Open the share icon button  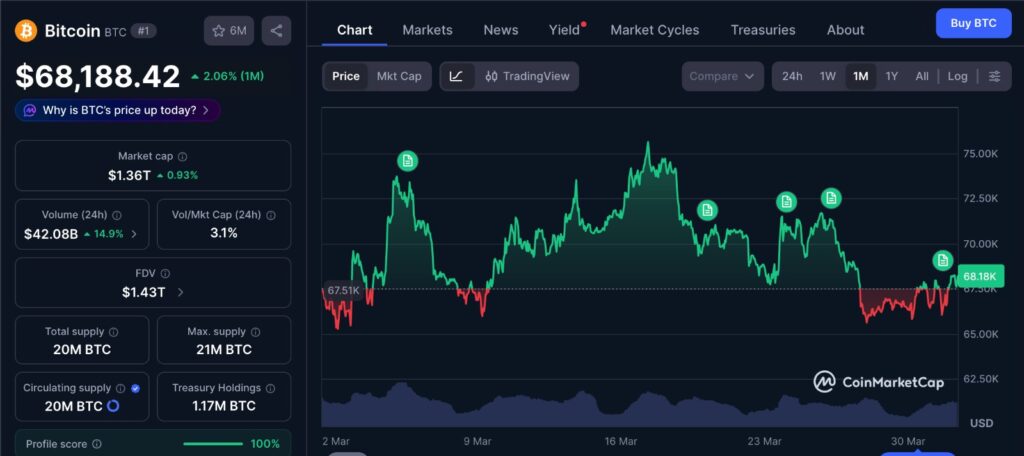[276, 31]
